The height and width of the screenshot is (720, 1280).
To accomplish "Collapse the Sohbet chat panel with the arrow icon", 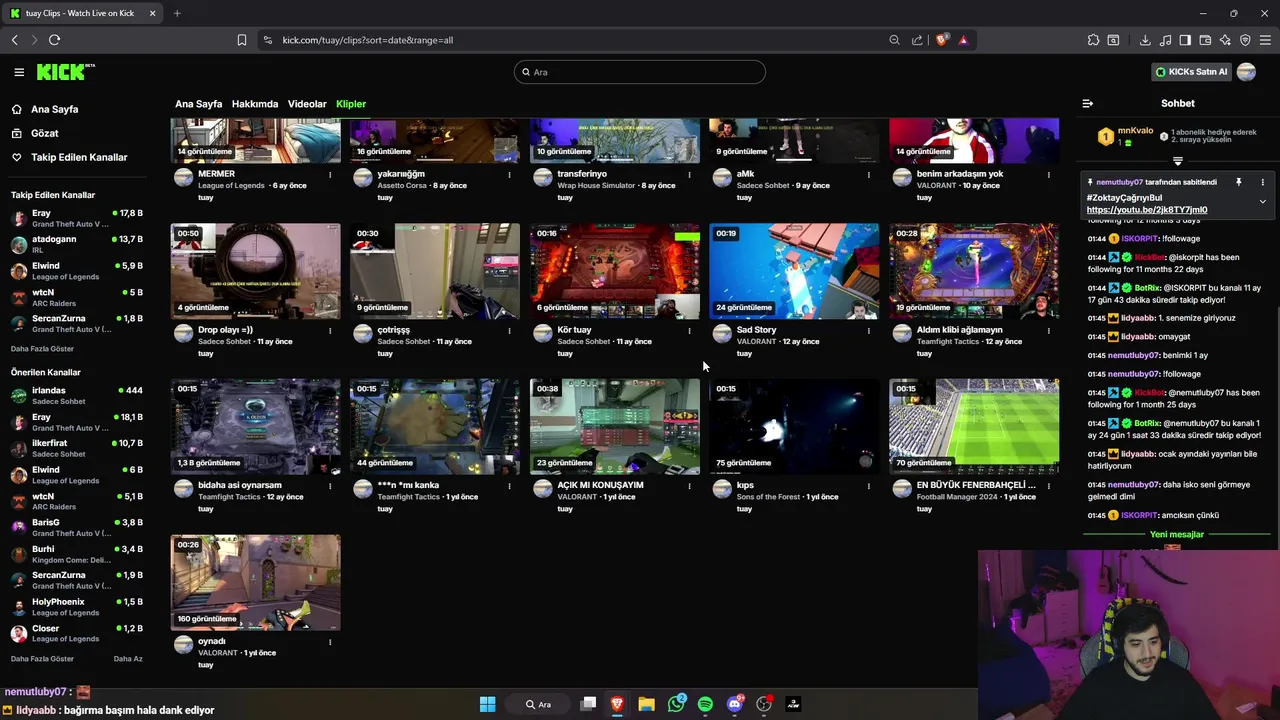I will [x=1088, y=103].
